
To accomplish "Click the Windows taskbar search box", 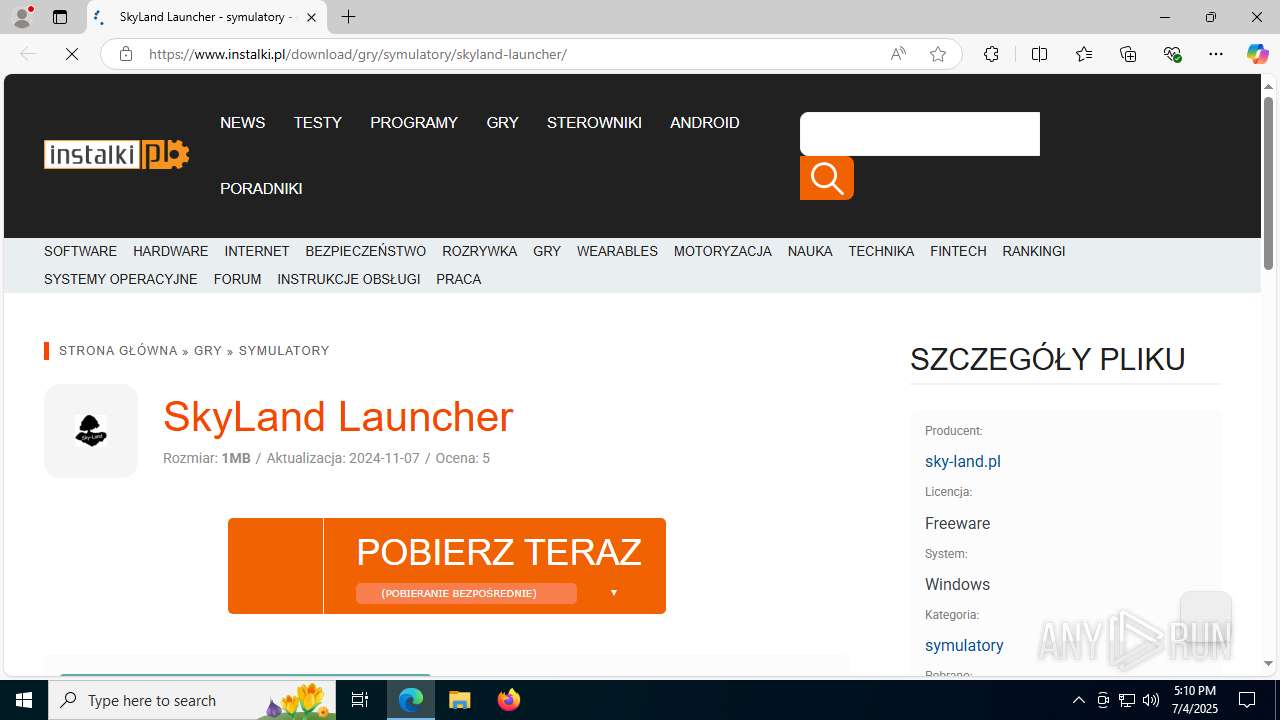I will click(192, 700).
